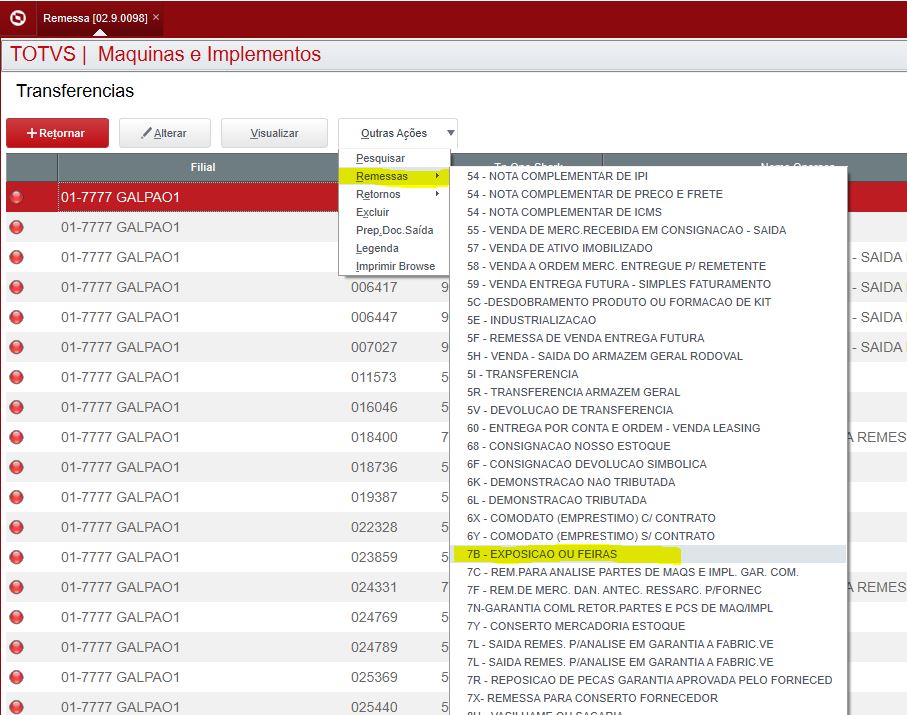Click the Filial column header
Viewport: 907px width, 715px height.
(202, 167)
